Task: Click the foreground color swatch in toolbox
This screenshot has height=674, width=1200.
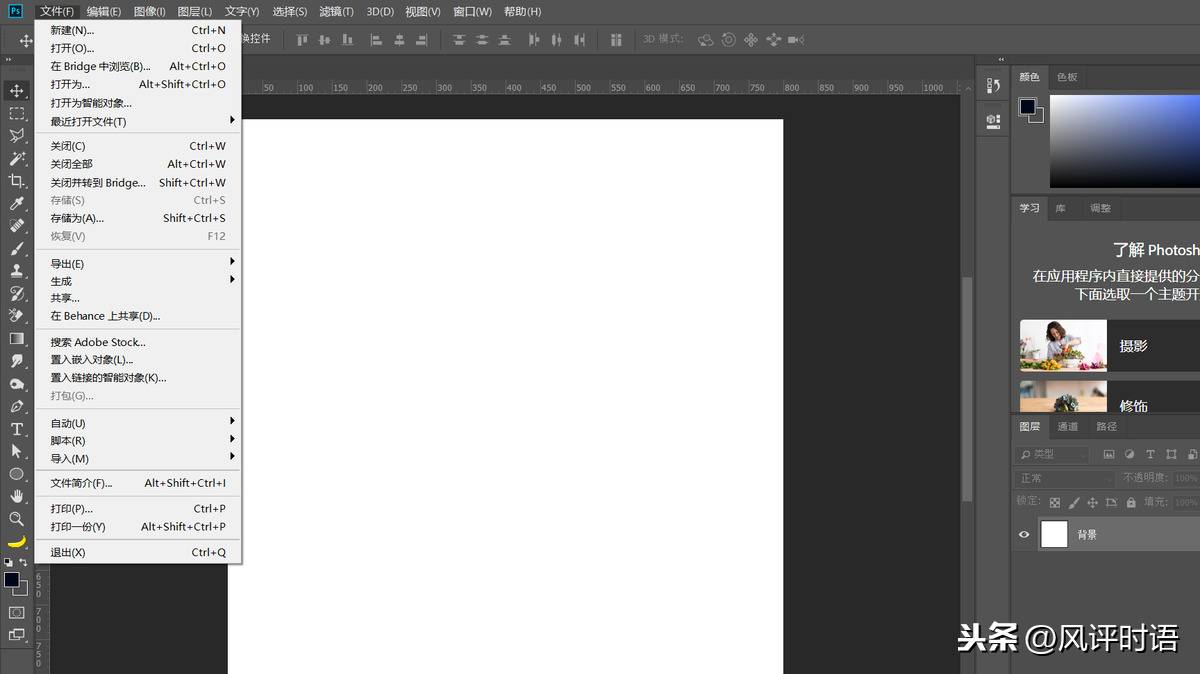Action: click(x=11, y=580)
